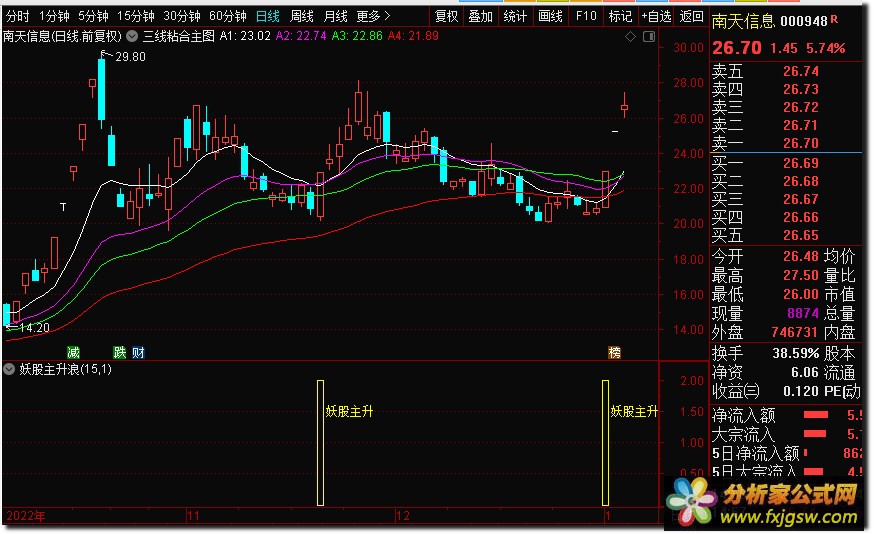874x534 pixels.
Task: Click the 卖一 price 26.70
Action: [800, 143]
